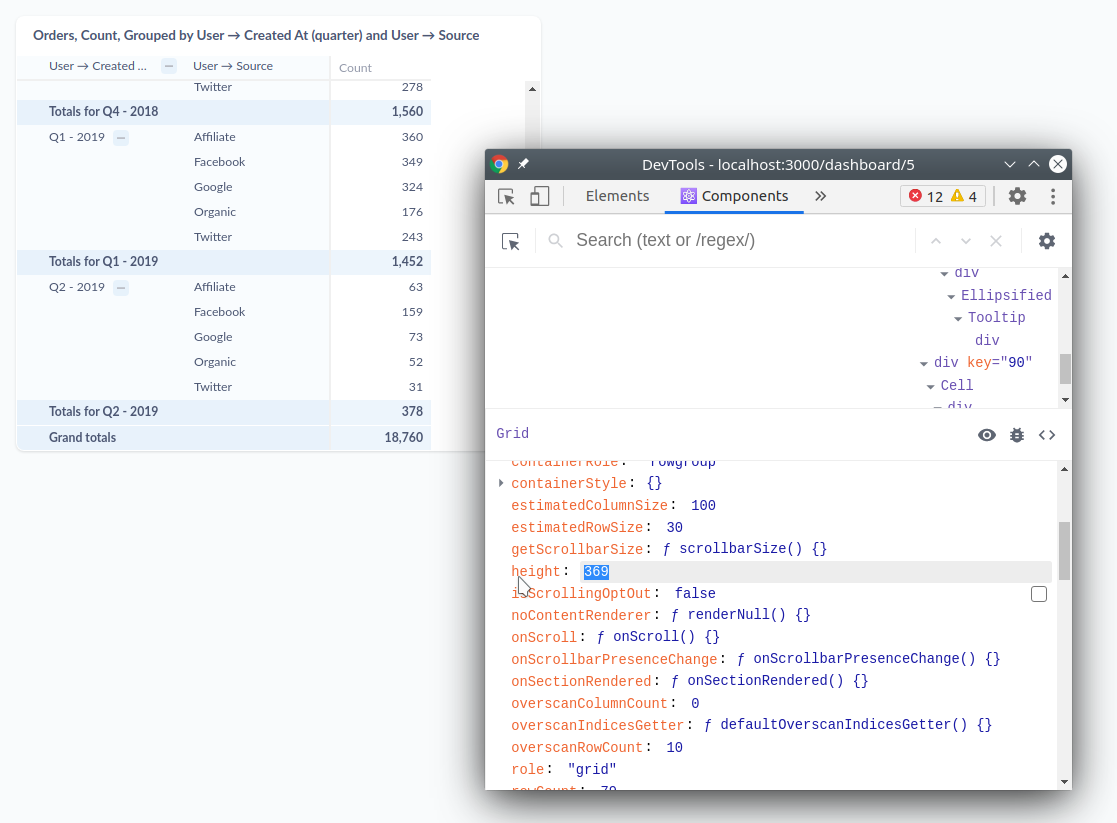This screenshot has width=1117, height=823.
Task: Open the Components panel search settings gear
Action: [1046, 240]
